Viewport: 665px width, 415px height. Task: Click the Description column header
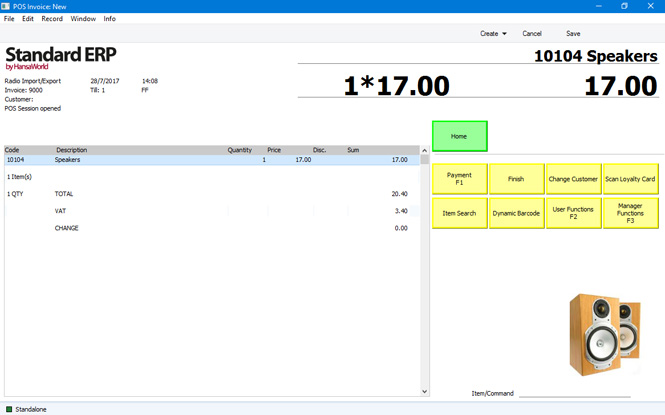pos(72,150)
